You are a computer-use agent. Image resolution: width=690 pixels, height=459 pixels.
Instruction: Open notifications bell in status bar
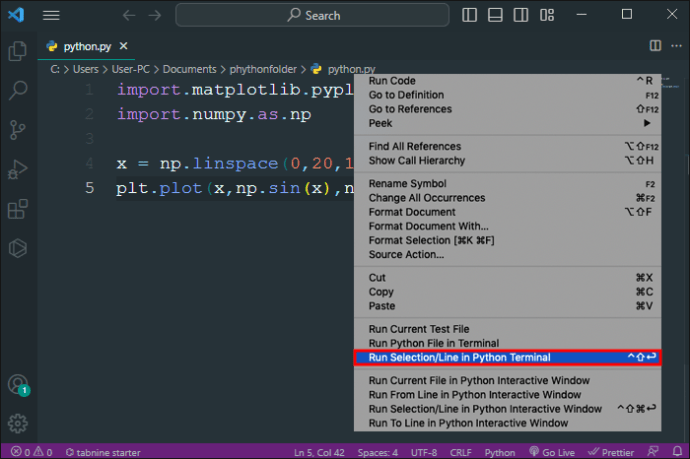tap(677, 452)
